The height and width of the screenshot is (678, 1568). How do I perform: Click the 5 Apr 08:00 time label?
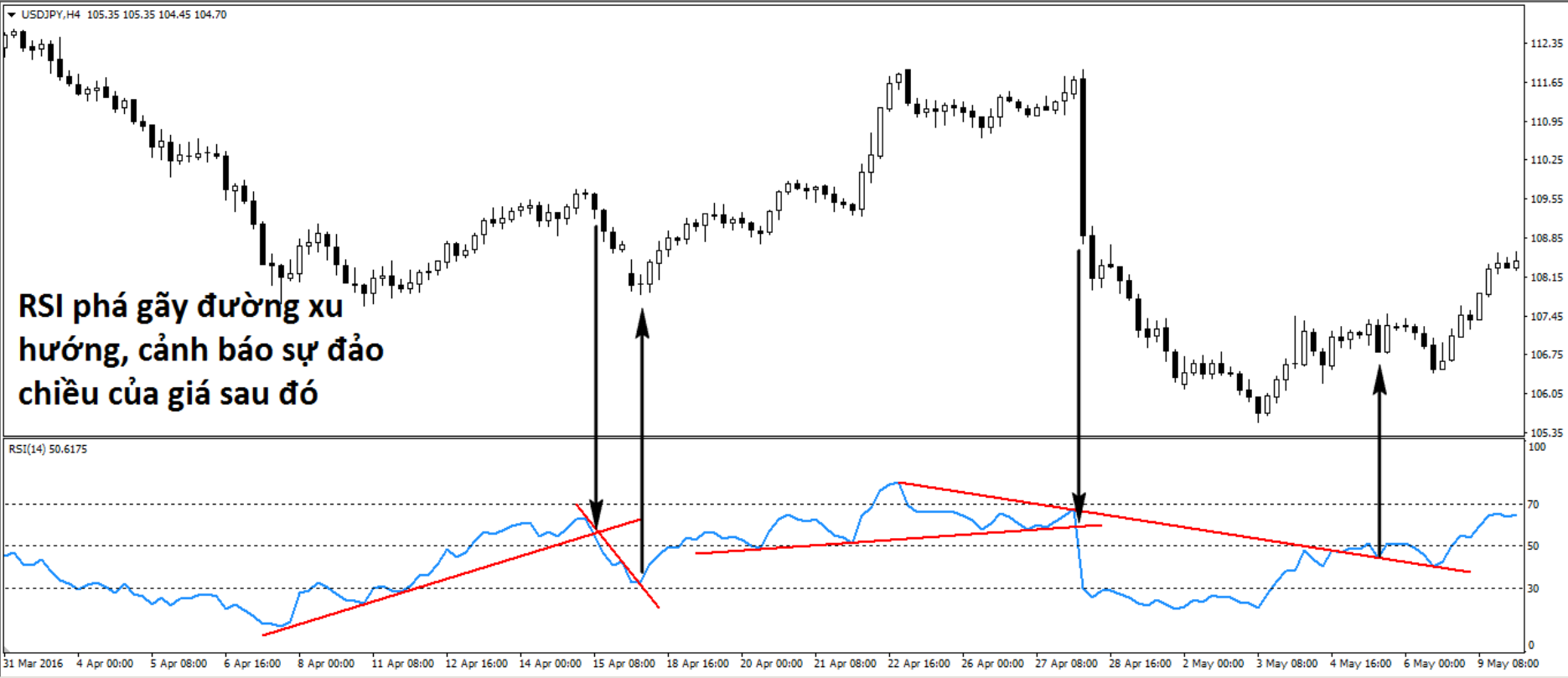tap(179, 664)
